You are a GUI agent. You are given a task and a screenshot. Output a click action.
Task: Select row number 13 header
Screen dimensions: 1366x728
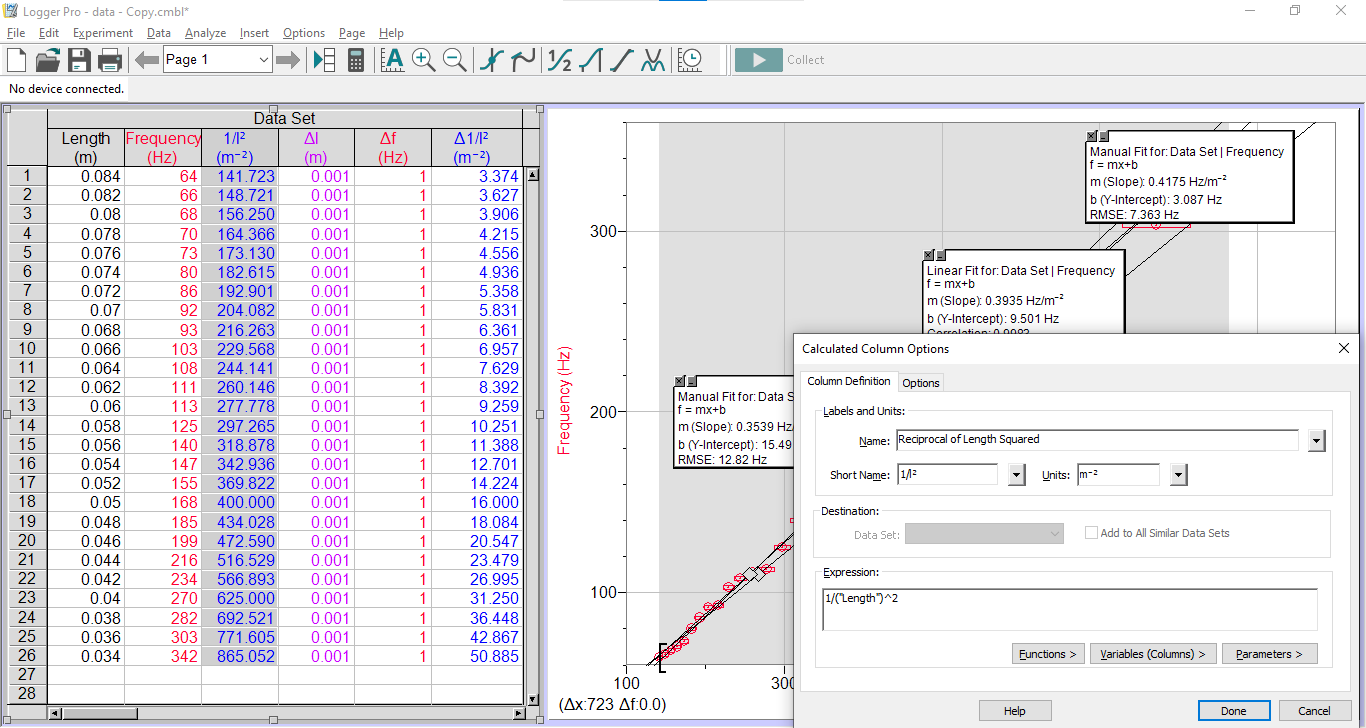pyautogui.click(x=27, y=406)
